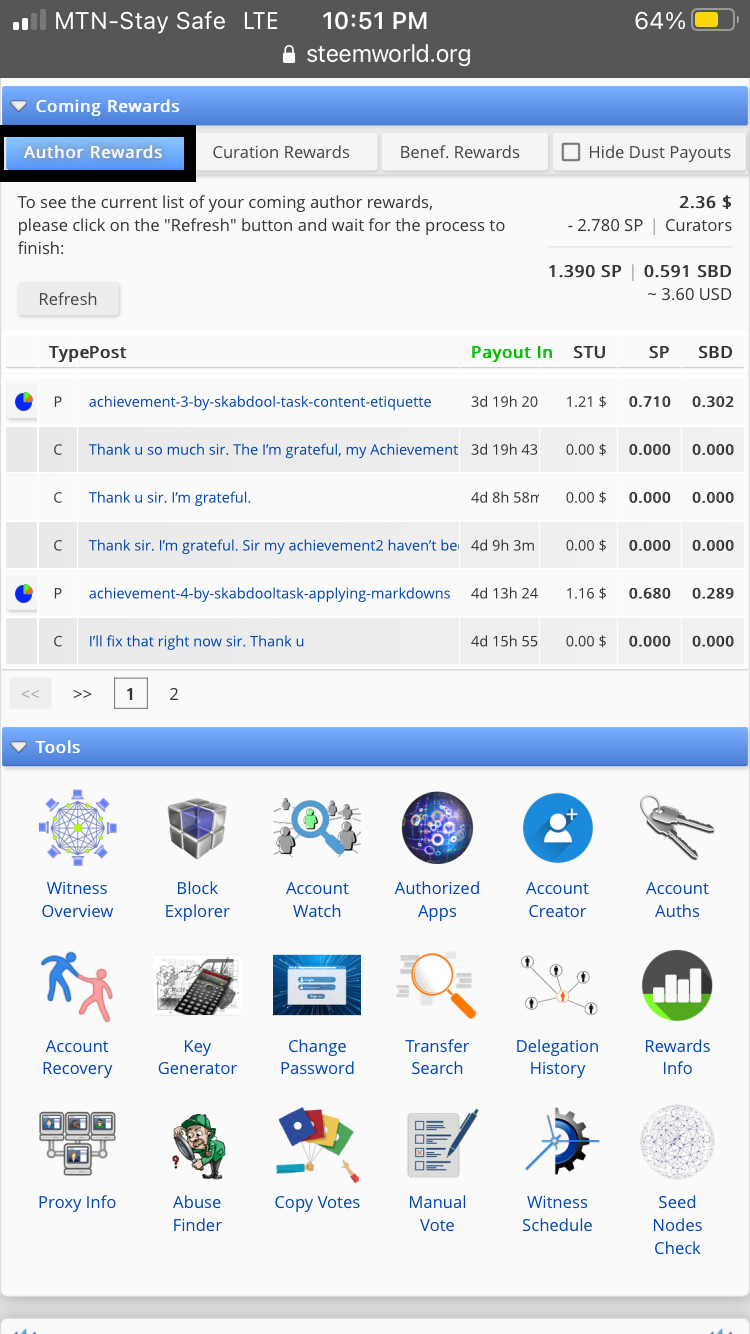Click the Key Generator label

point(197,1057)
